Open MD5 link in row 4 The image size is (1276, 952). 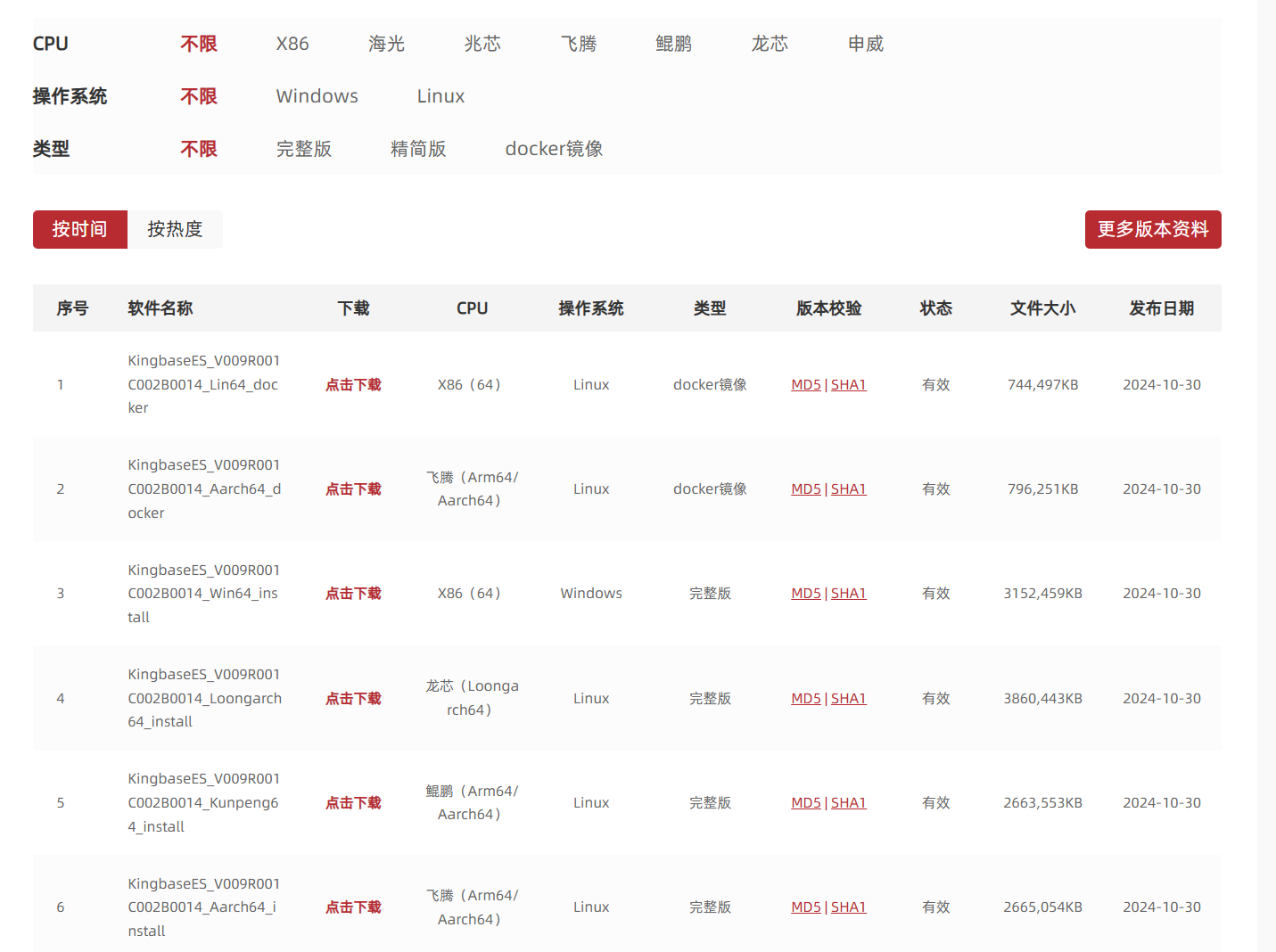[806, 699]
